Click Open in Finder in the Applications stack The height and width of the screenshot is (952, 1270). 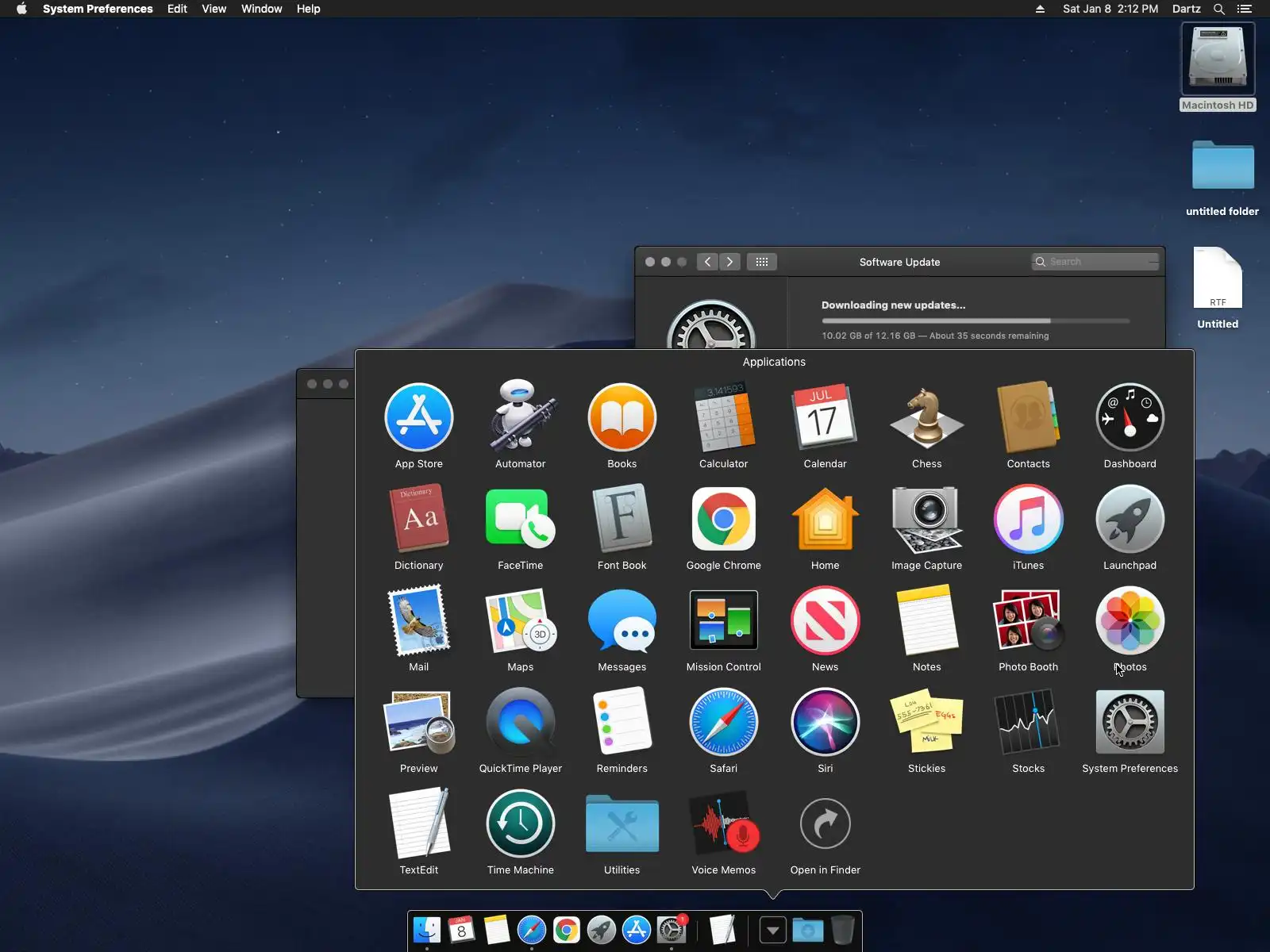(825, 824)
